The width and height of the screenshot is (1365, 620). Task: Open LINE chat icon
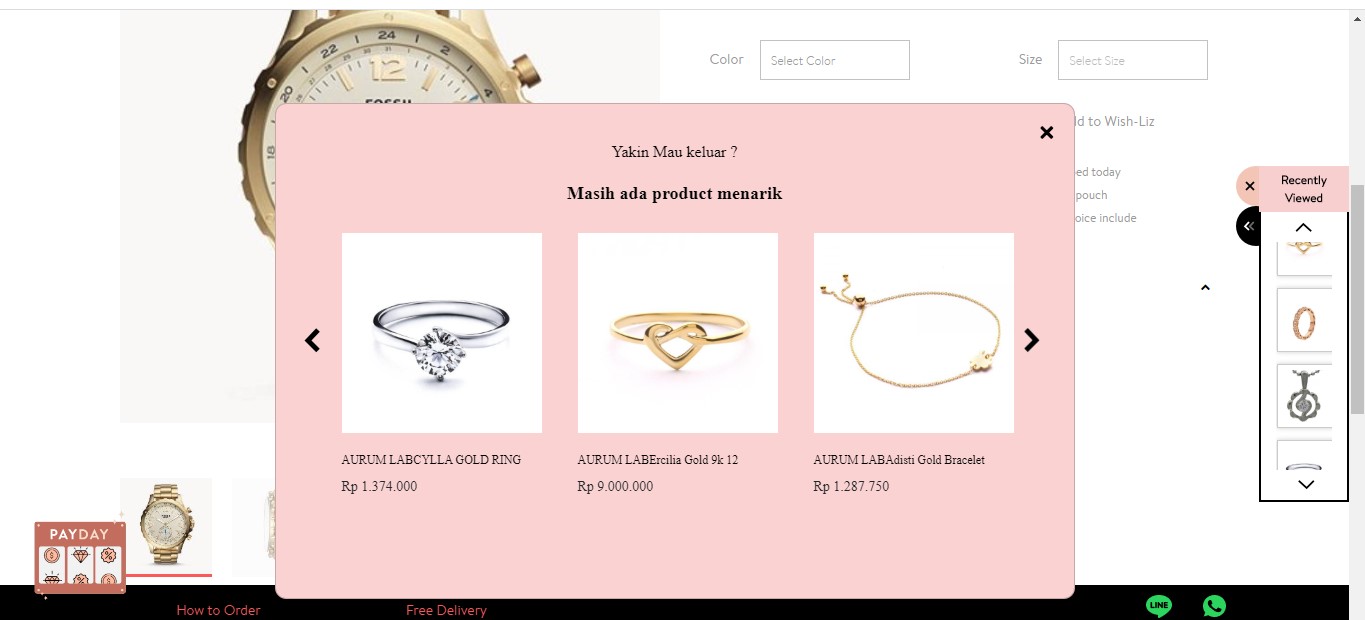pyautogui.click(x=1159, y=605)
